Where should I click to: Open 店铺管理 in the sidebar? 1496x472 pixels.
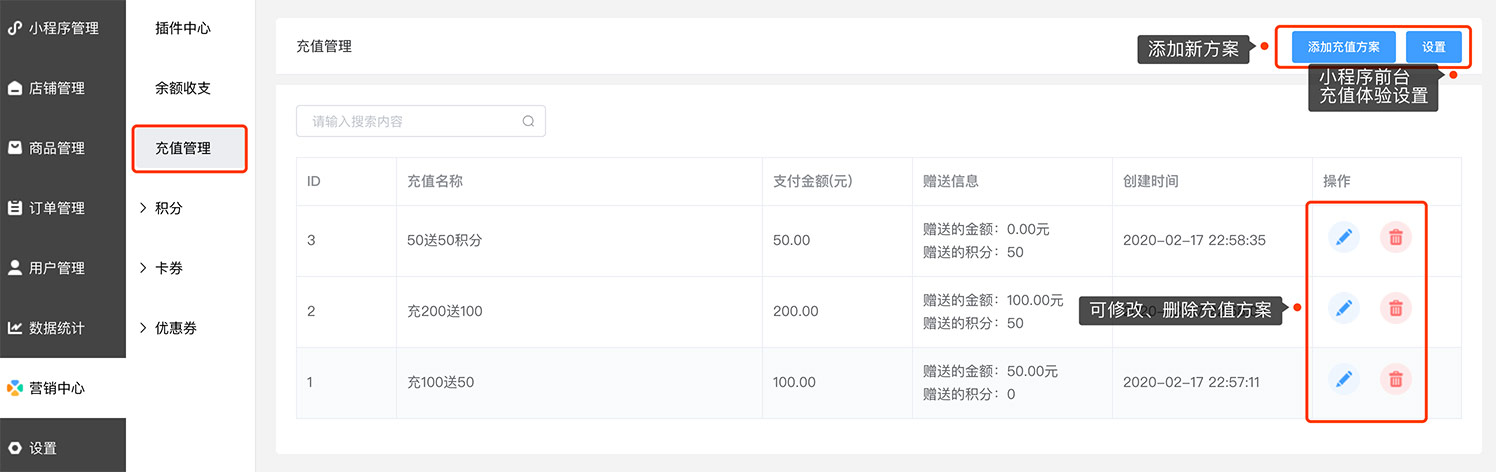63,88
